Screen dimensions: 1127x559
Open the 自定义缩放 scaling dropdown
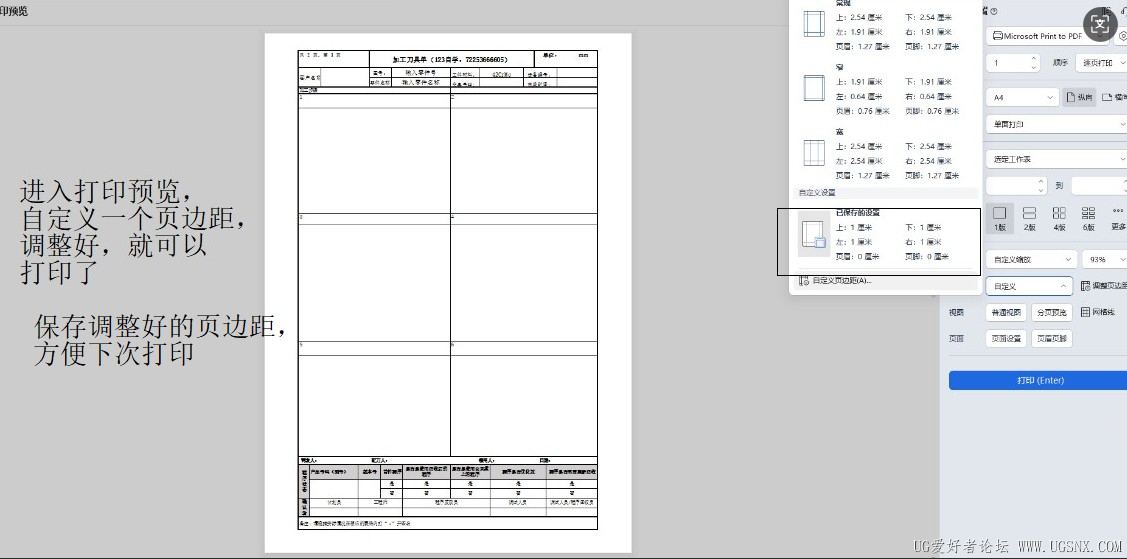tap(1031, 259)
